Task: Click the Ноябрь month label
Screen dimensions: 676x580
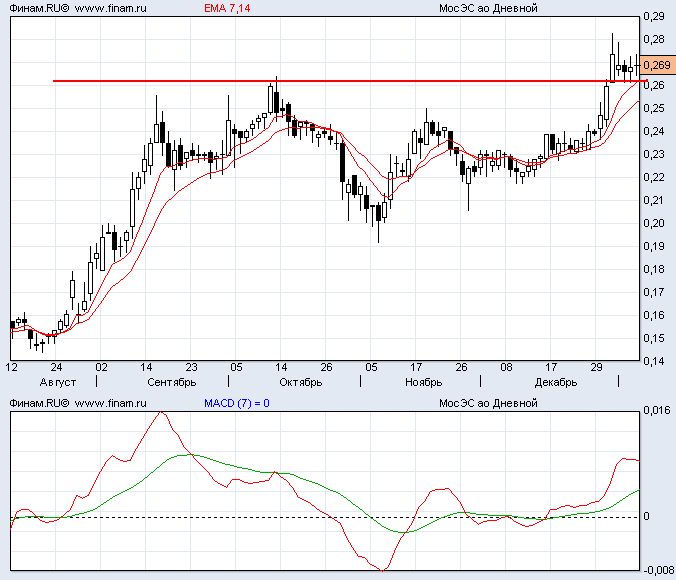Action: pyautogui.click(x=423, y=382)
